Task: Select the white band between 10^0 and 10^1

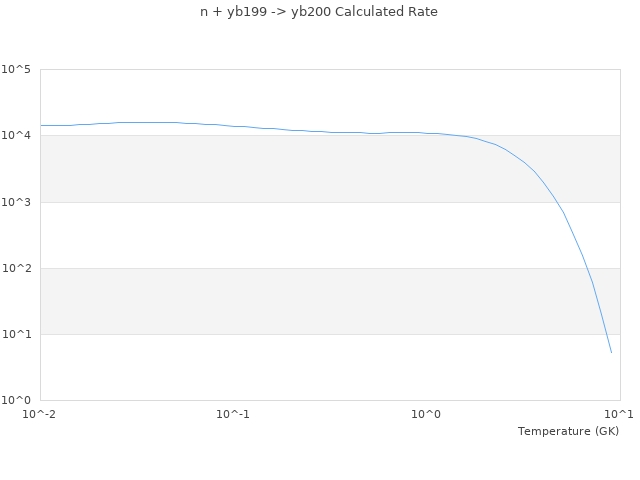Action: [300, 367]
